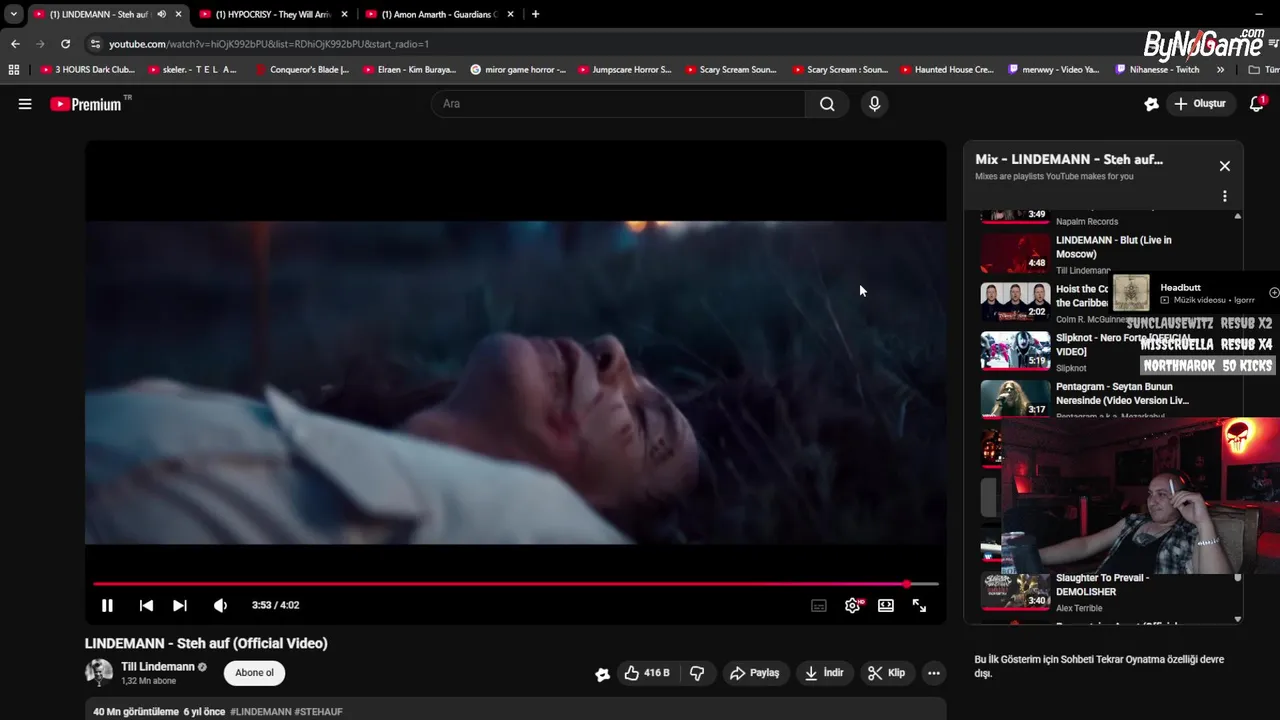The image size is (1280, 720).
Task: Play Slipknot - Nero Forte video
Action: 1015,350
